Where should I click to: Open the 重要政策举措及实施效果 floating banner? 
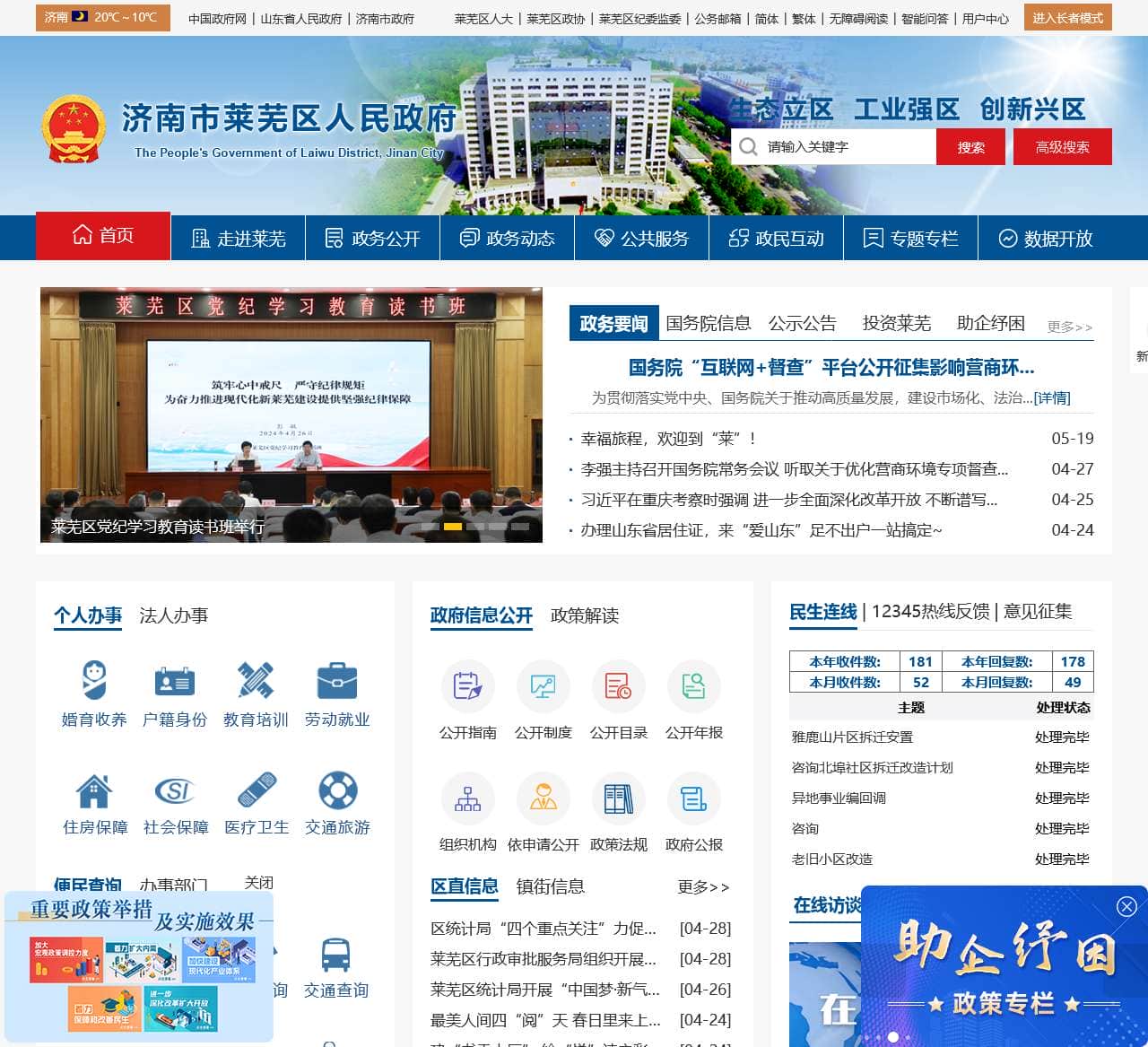pos(139,965)
